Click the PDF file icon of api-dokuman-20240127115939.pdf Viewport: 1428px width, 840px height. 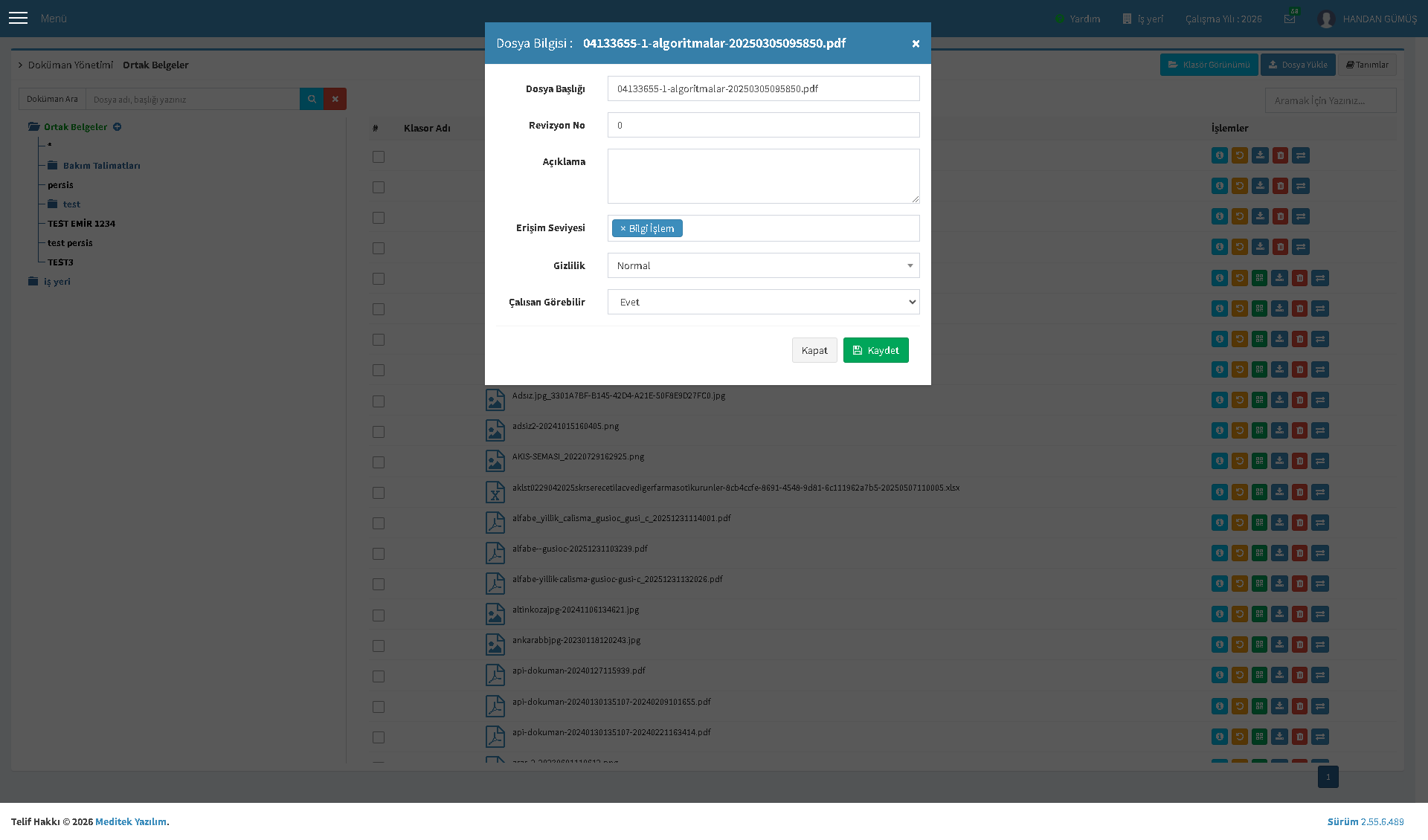point(495,675)
